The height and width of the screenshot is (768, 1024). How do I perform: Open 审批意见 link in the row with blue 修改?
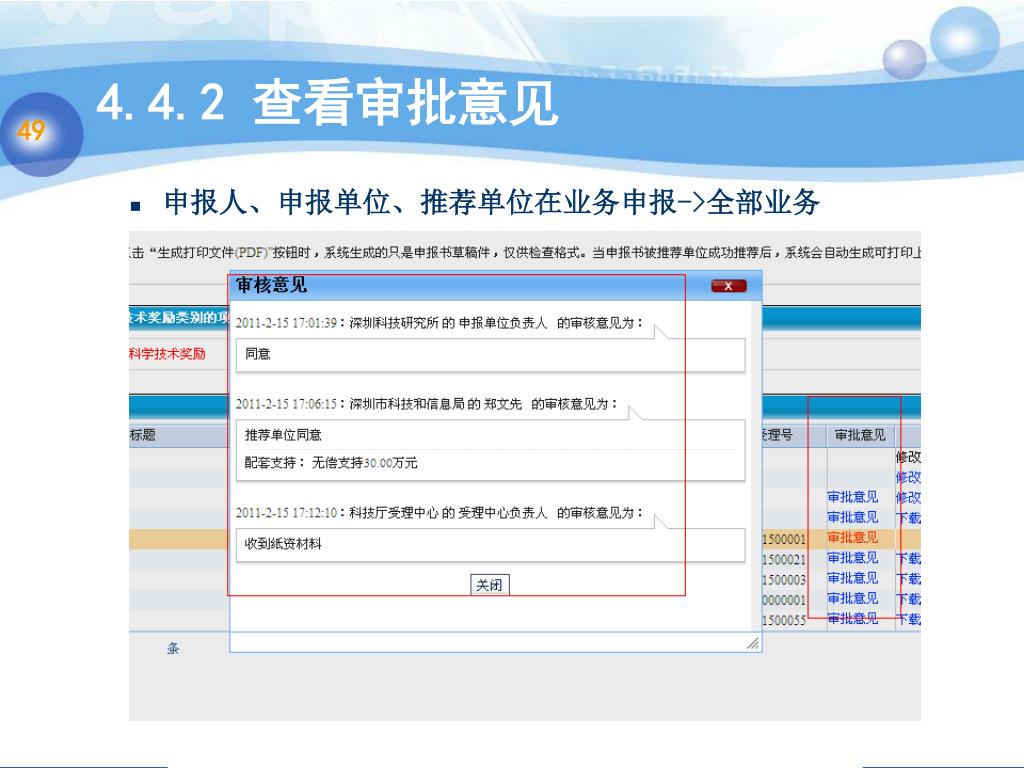pos(852,497)
